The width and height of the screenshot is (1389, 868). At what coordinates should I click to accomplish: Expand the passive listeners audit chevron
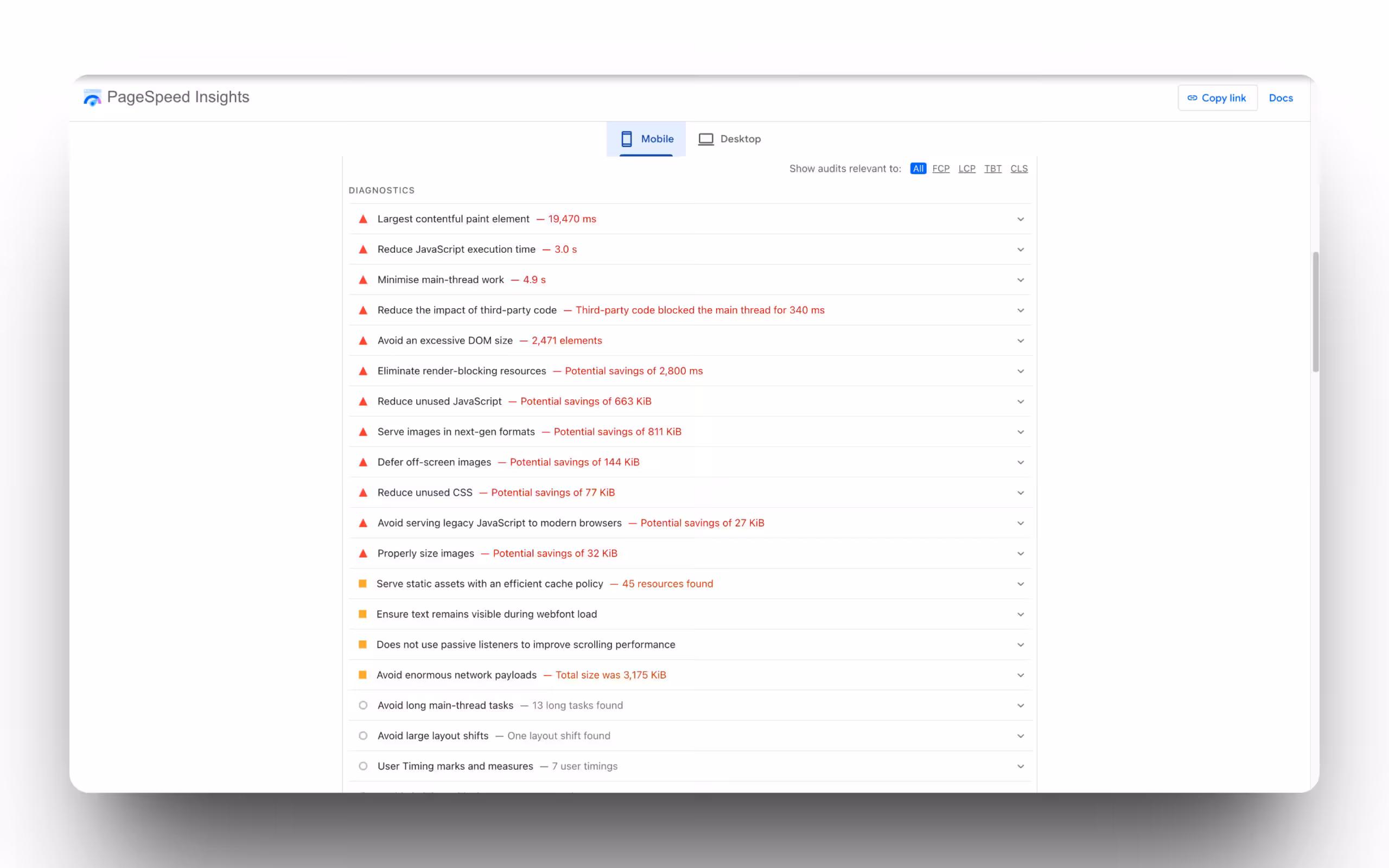click(1021, 645)
